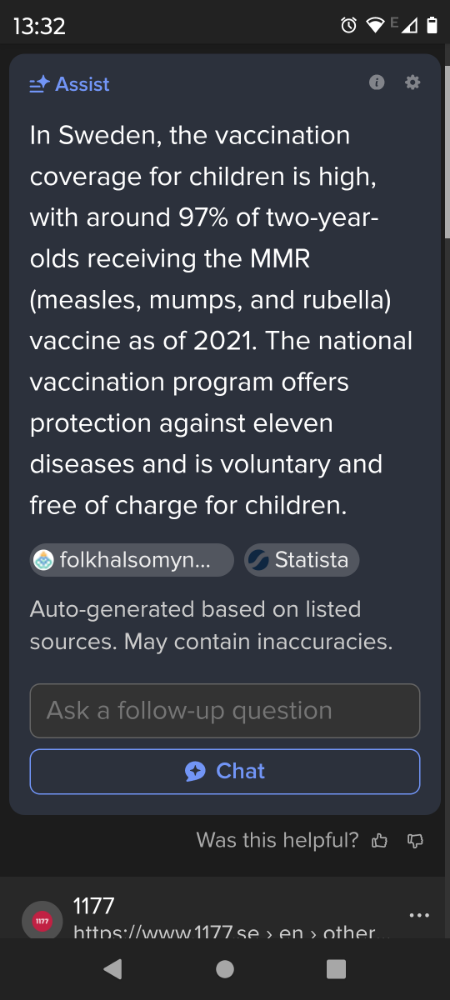Tap Android back navigation button

(x=113, y=969)
